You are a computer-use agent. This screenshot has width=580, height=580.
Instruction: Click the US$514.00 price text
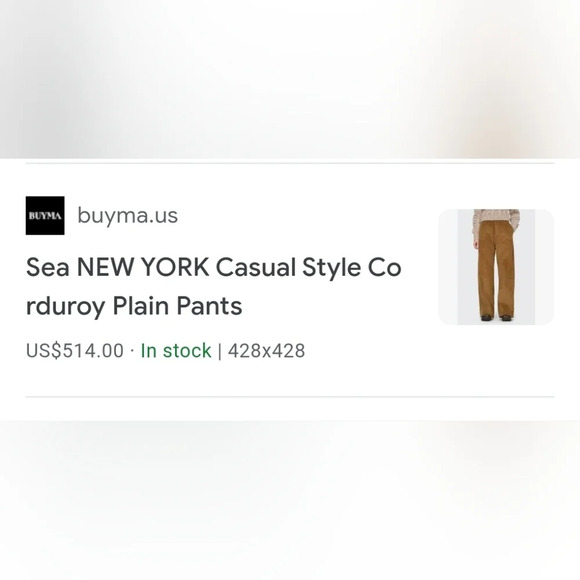tap(75, 350)
